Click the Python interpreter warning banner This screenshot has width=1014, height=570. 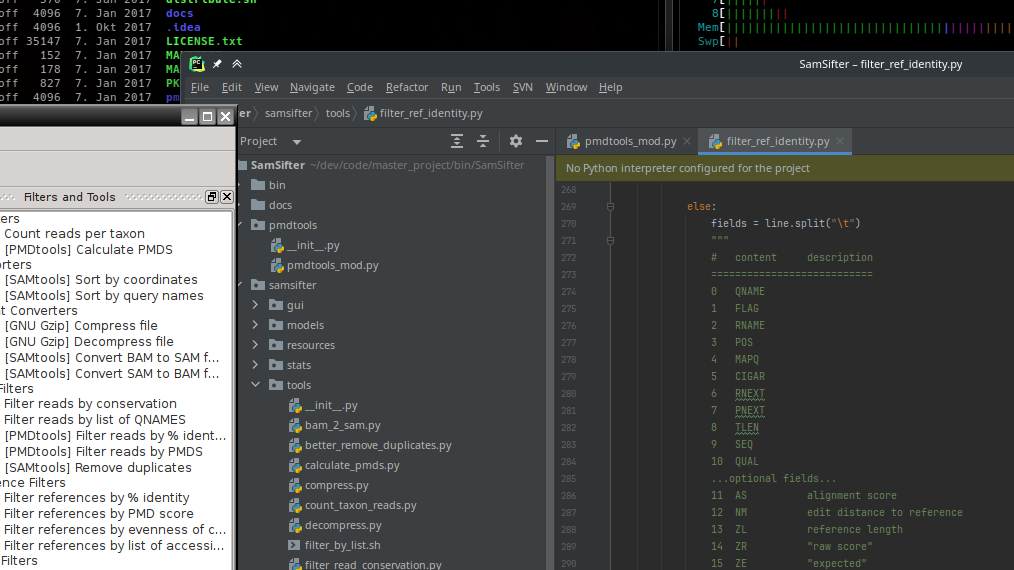pos(688,168)
